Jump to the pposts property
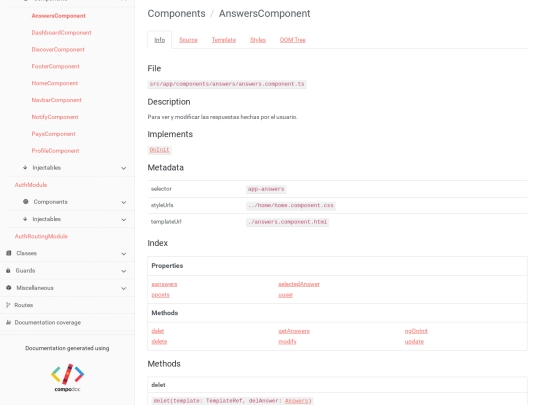540x405 pixels. pyautogui.click(x=160, y=295)
